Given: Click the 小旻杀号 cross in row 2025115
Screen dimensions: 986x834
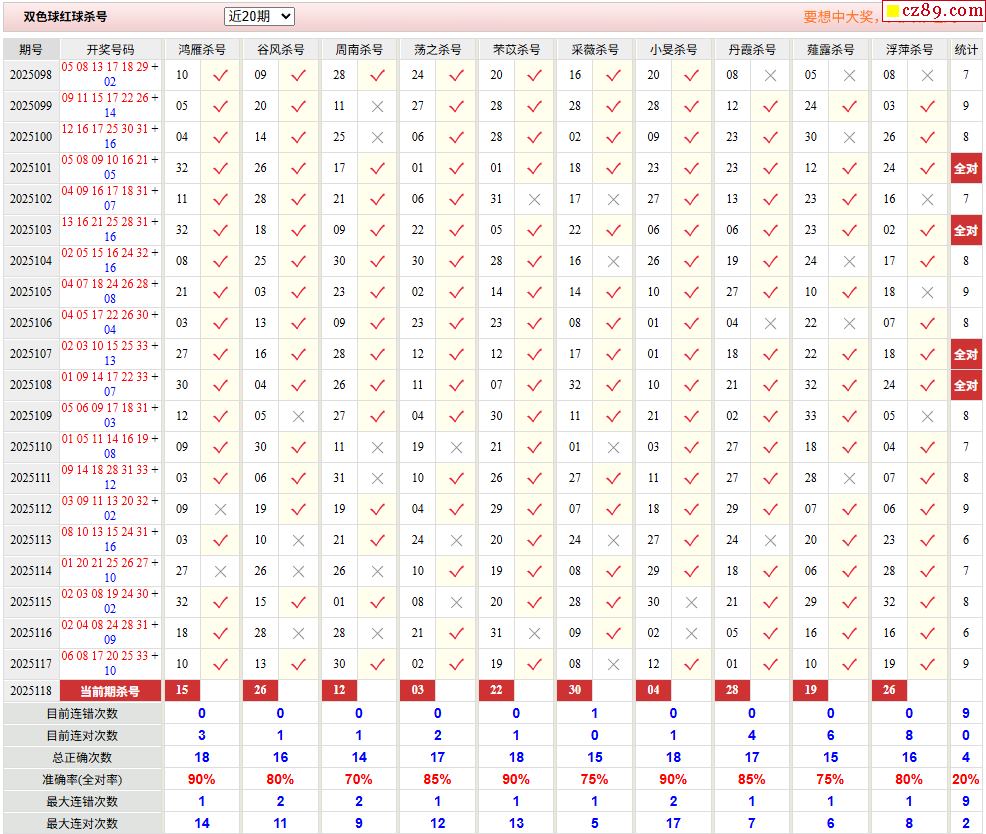Looking at the screenshot, I should pos(691,602).
